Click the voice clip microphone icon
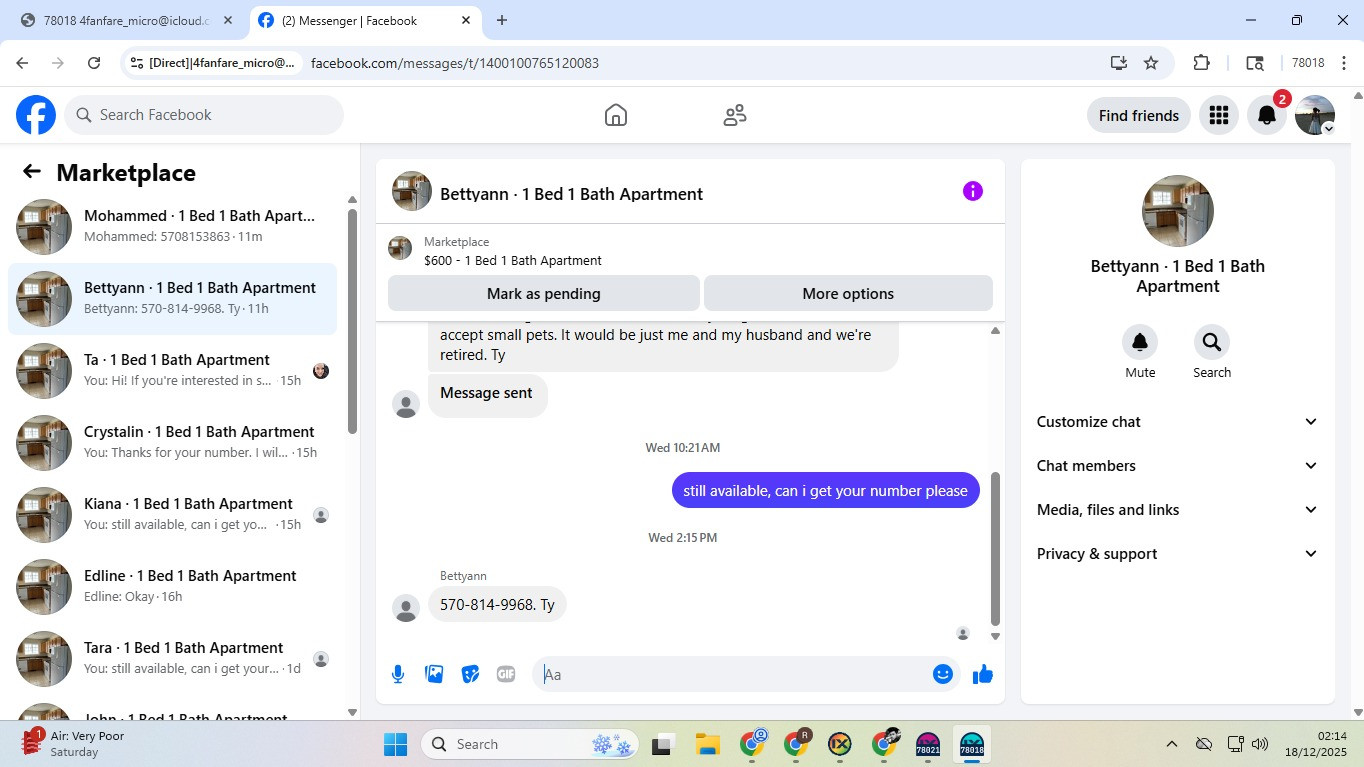 pos(398,674)
